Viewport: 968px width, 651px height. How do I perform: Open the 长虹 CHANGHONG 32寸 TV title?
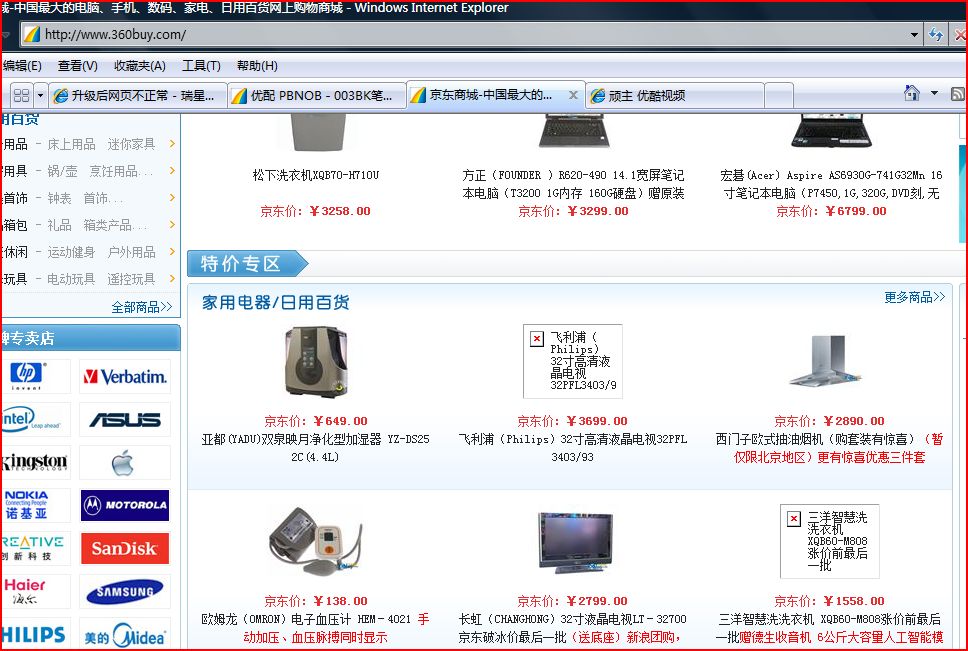point(572,628)
